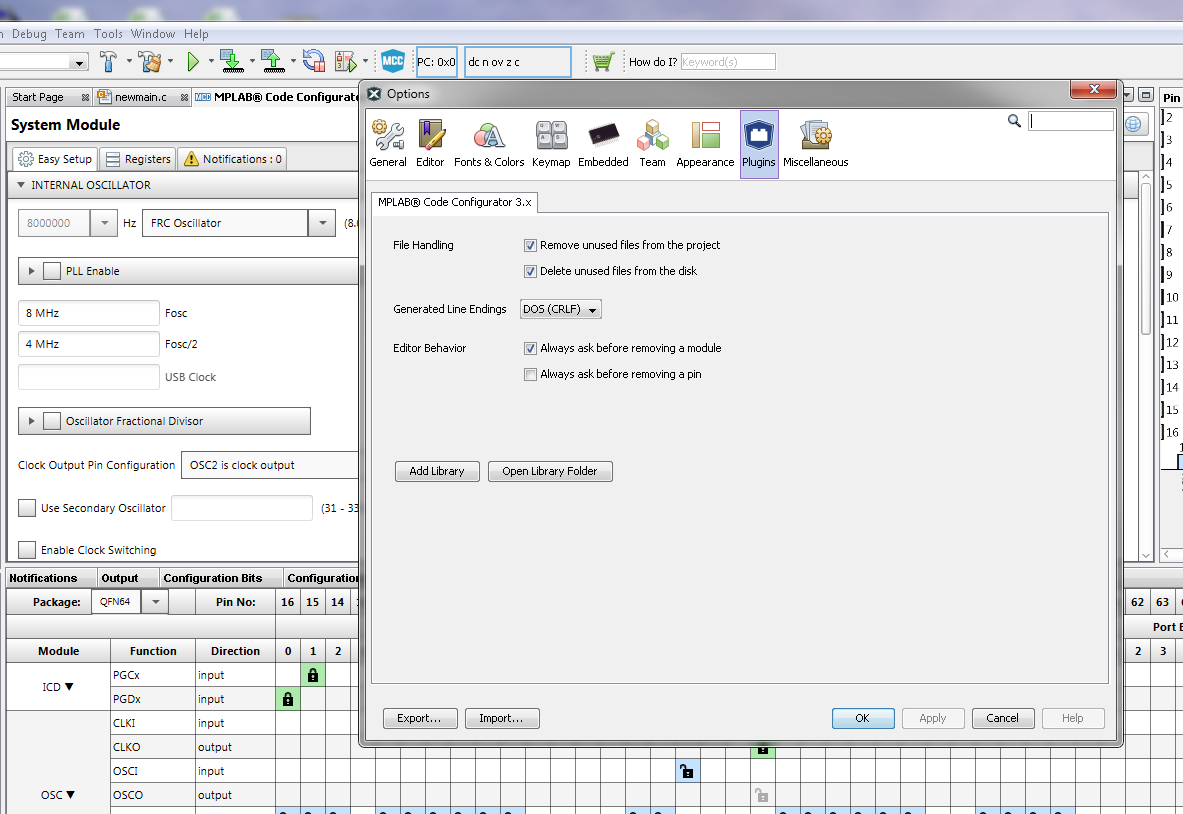The width and height of the screenshot is (1183, 814).
Task: Enable 'Always ask before removing a pin'
Action: 531,374
